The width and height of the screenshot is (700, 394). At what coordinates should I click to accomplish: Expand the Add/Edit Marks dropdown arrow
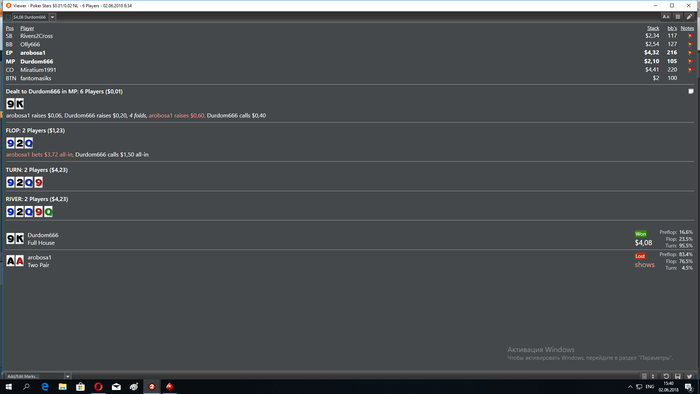tap(67, 376)
